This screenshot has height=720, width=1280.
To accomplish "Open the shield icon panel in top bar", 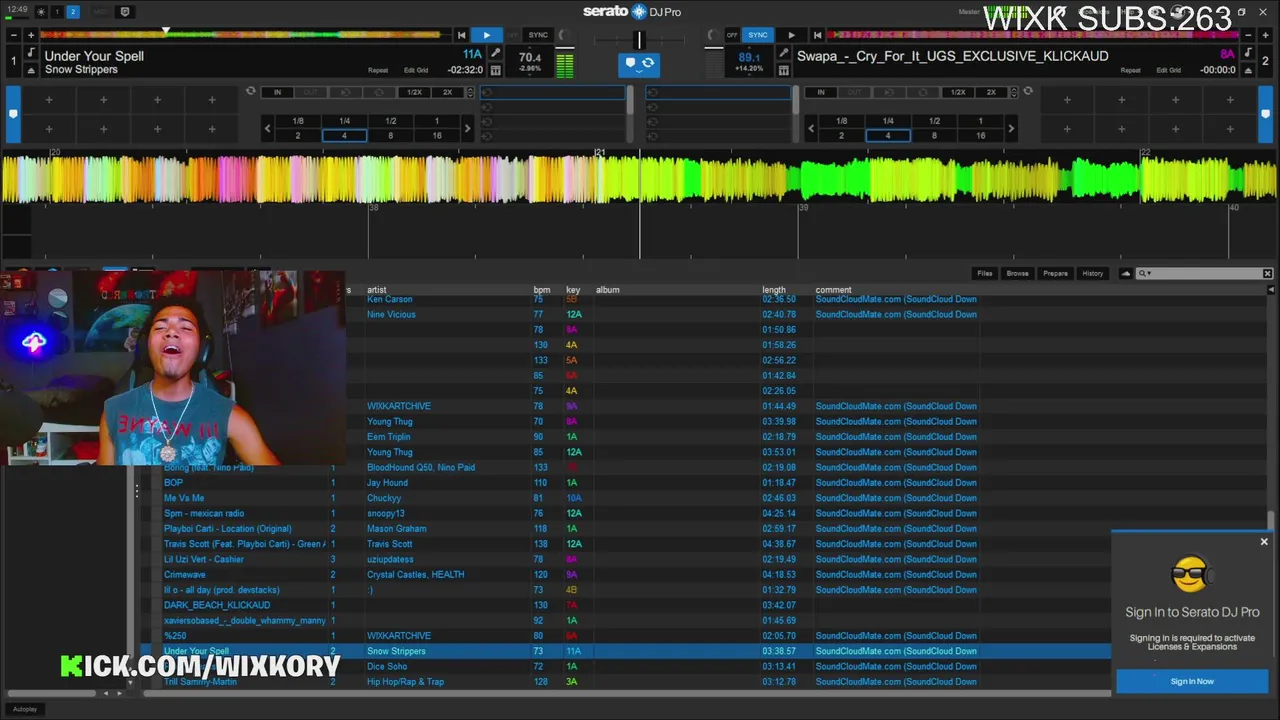I will [x=125, y=12].
